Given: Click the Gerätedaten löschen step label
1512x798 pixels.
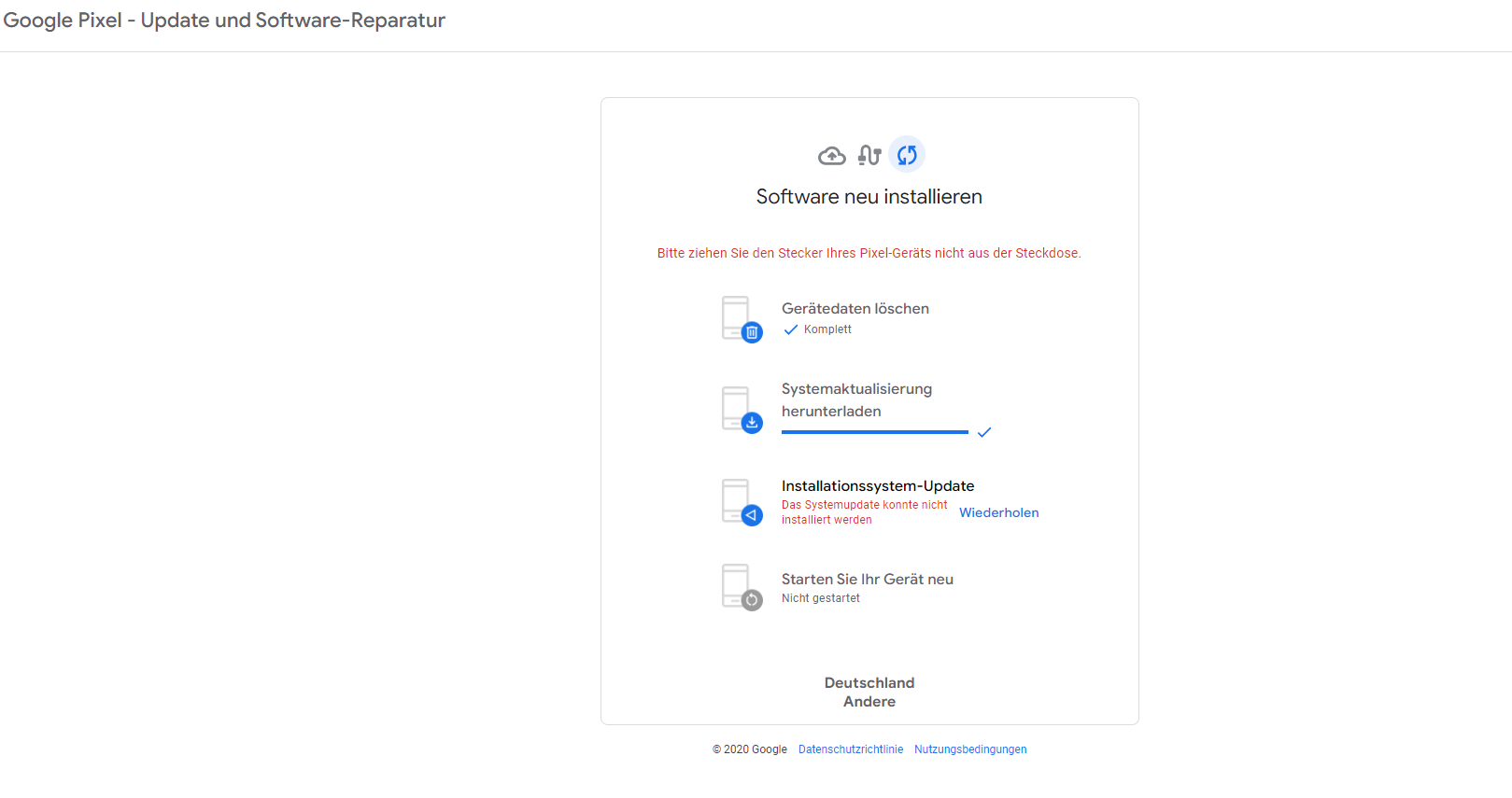Looking at the screenshot, I should click(x=855, y=309).
